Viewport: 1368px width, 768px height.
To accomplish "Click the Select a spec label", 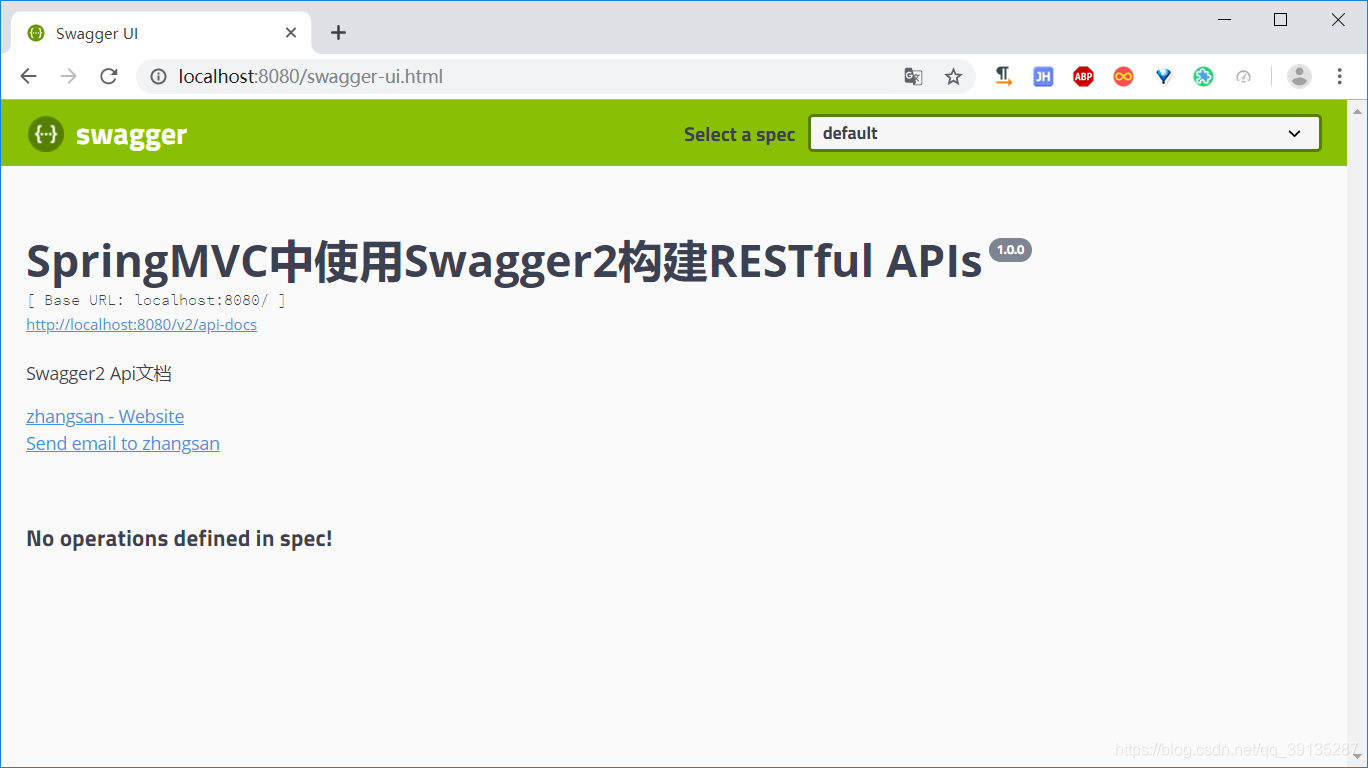I will [x=739, y=134].
